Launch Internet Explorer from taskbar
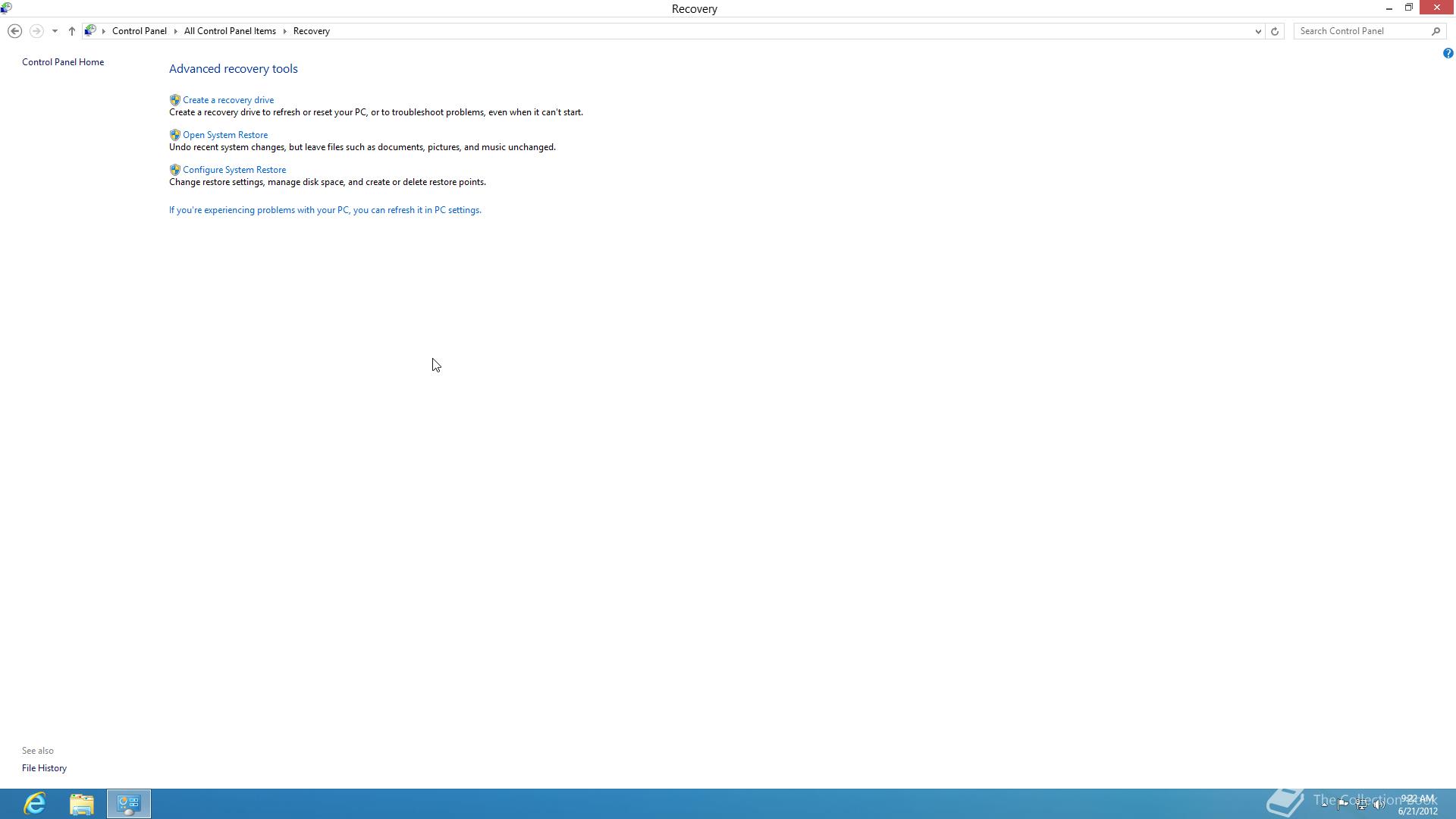 click(35, 803)
